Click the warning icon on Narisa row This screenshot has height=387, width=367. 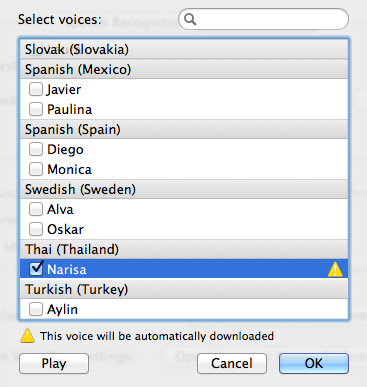point(335,269)
